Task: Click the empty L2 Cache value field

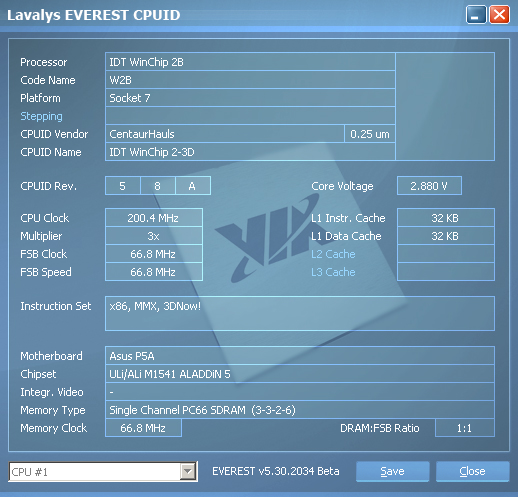Action: [x=446, y=254]
